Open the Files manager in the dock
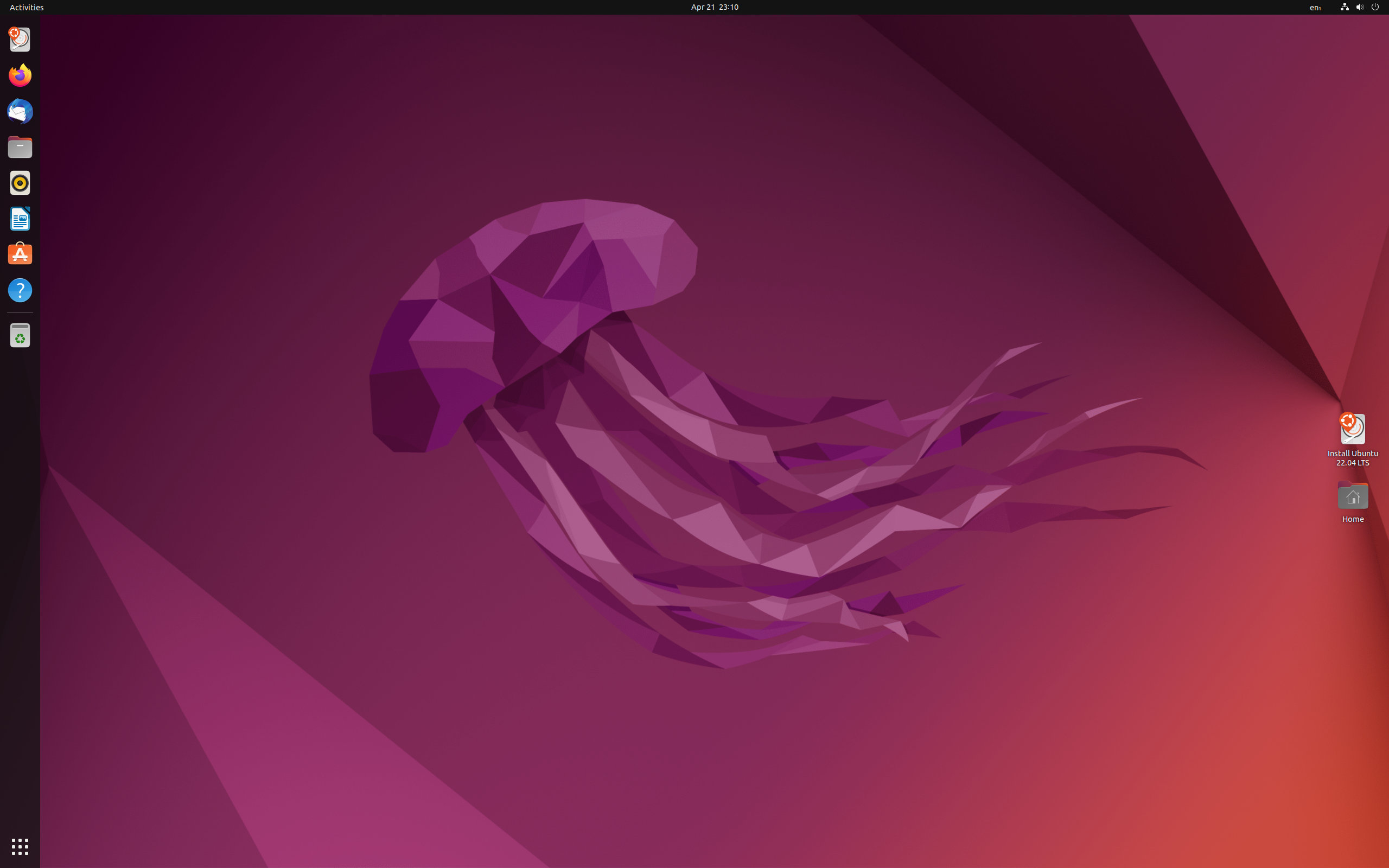Viewport: 1389px width, 868px height. [x=20, y=147]
